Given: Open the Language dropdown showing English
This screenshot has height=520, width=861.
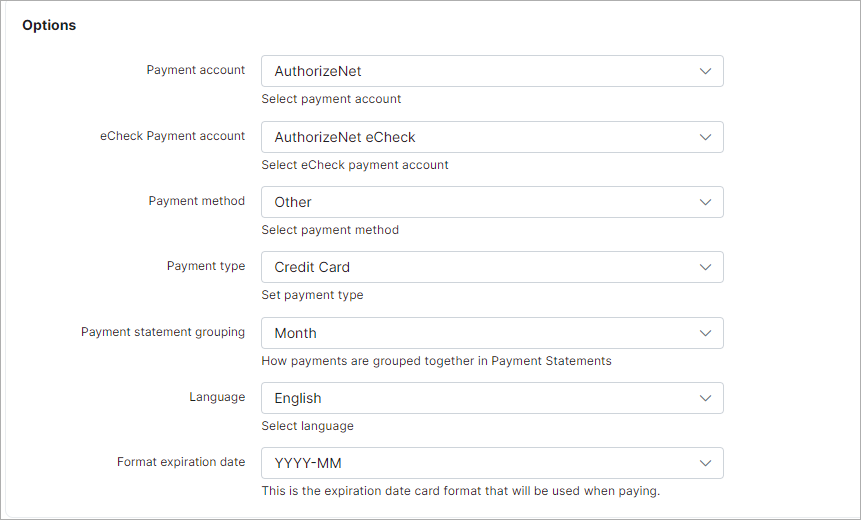Looking at the screenshot, I should tap(492, 398).
